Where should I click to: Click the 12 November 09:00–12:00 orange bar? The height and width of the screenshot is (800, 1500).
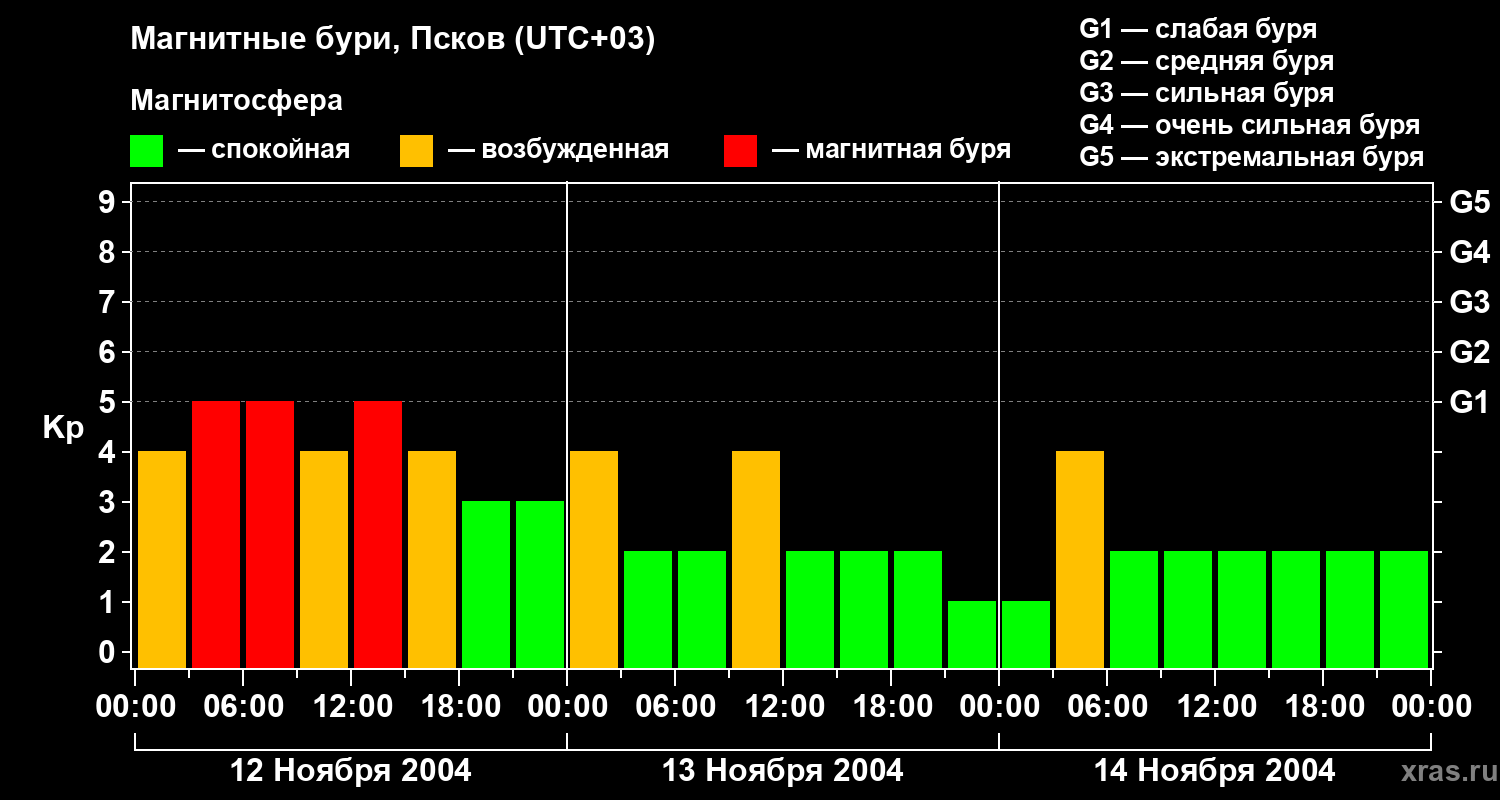(324, 559)
